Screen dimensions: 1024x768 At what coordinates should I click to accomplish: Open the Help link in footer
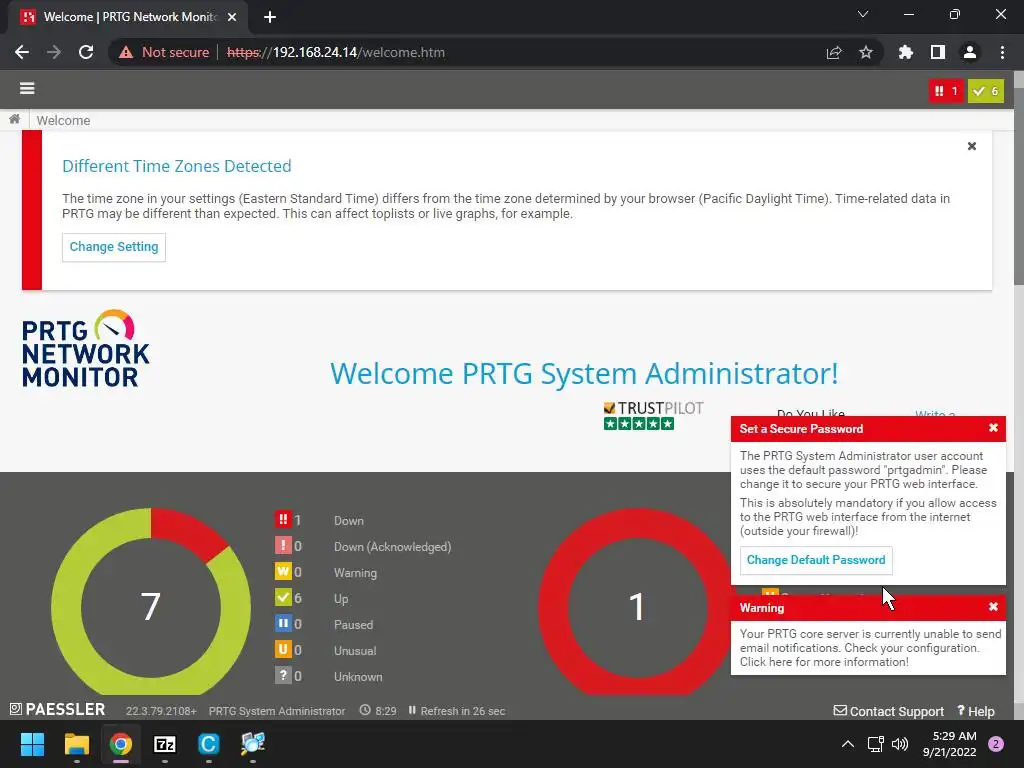[976, 711]
